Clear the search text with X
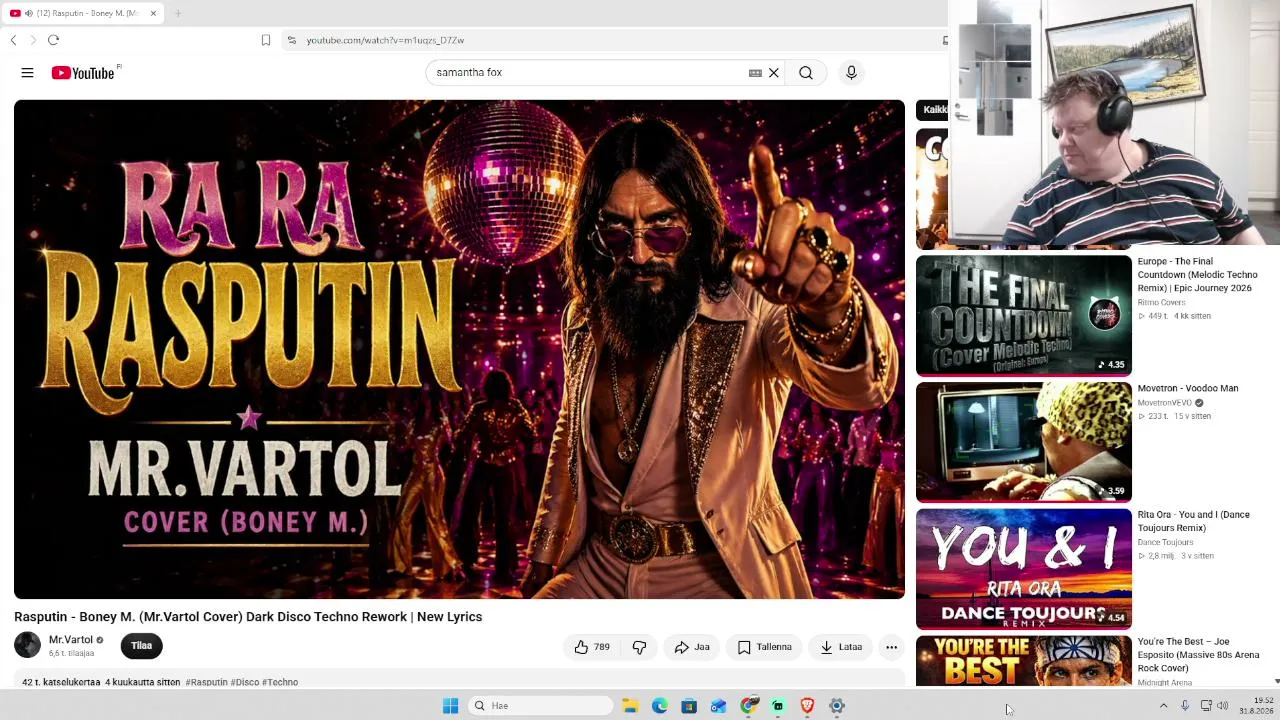 [x=774, y=73]
